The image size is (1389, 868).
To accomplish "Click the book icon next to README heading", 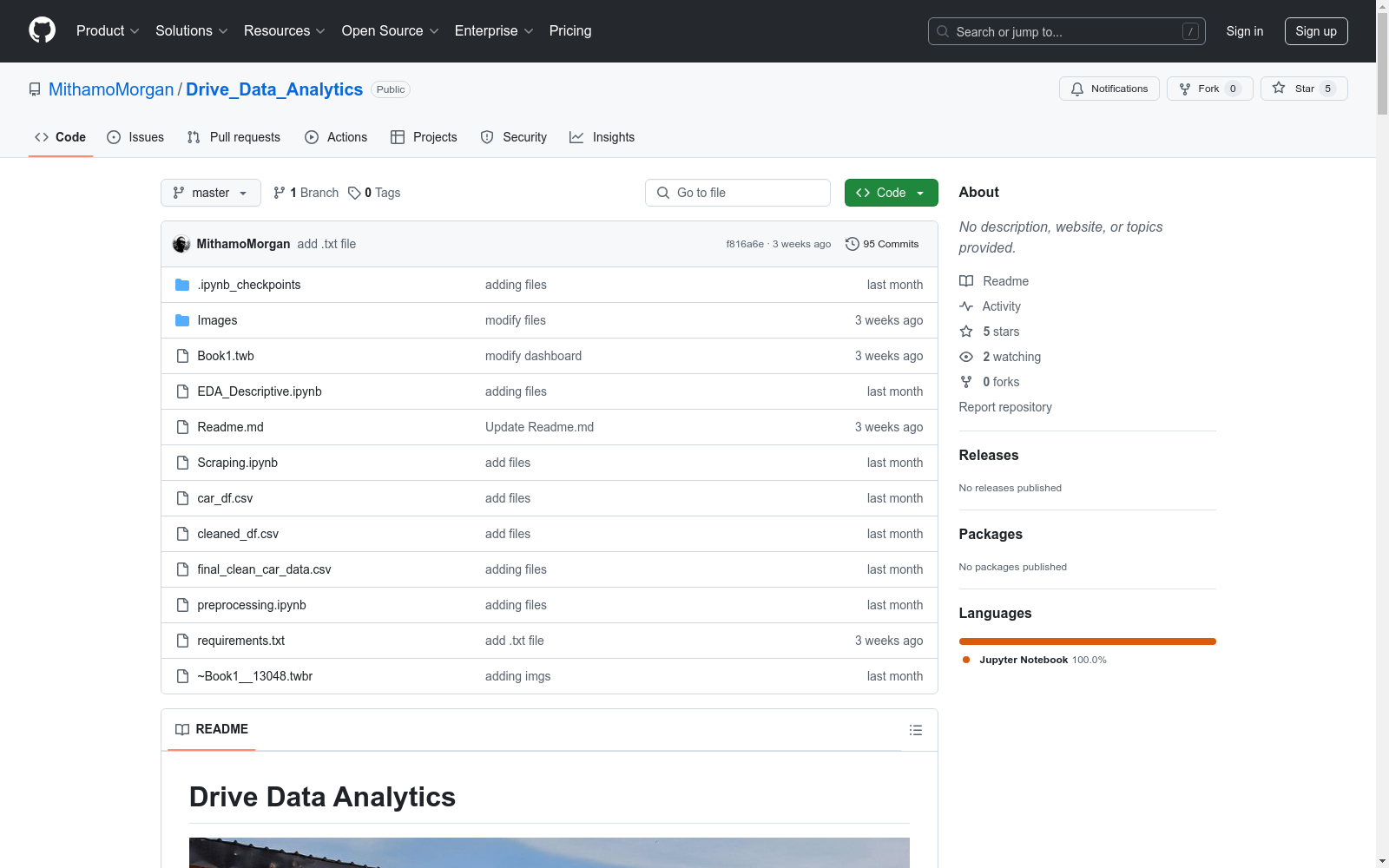I will tap(182, 729).
